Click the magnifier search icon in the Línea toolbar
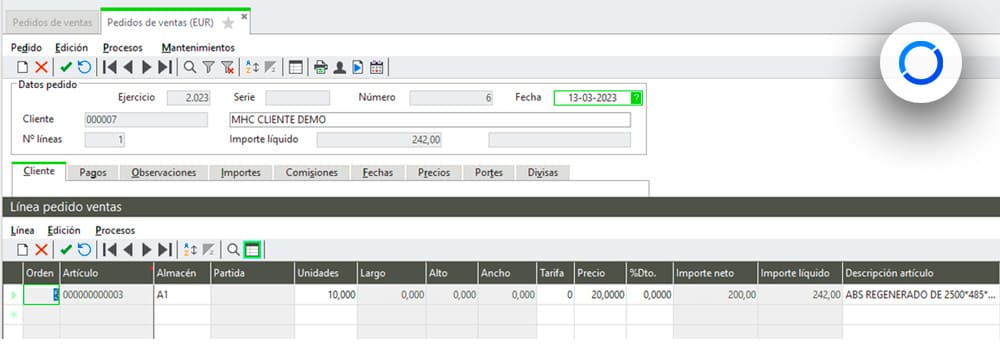This screenshot has height=360, width=1000. [x=233, y=250]
